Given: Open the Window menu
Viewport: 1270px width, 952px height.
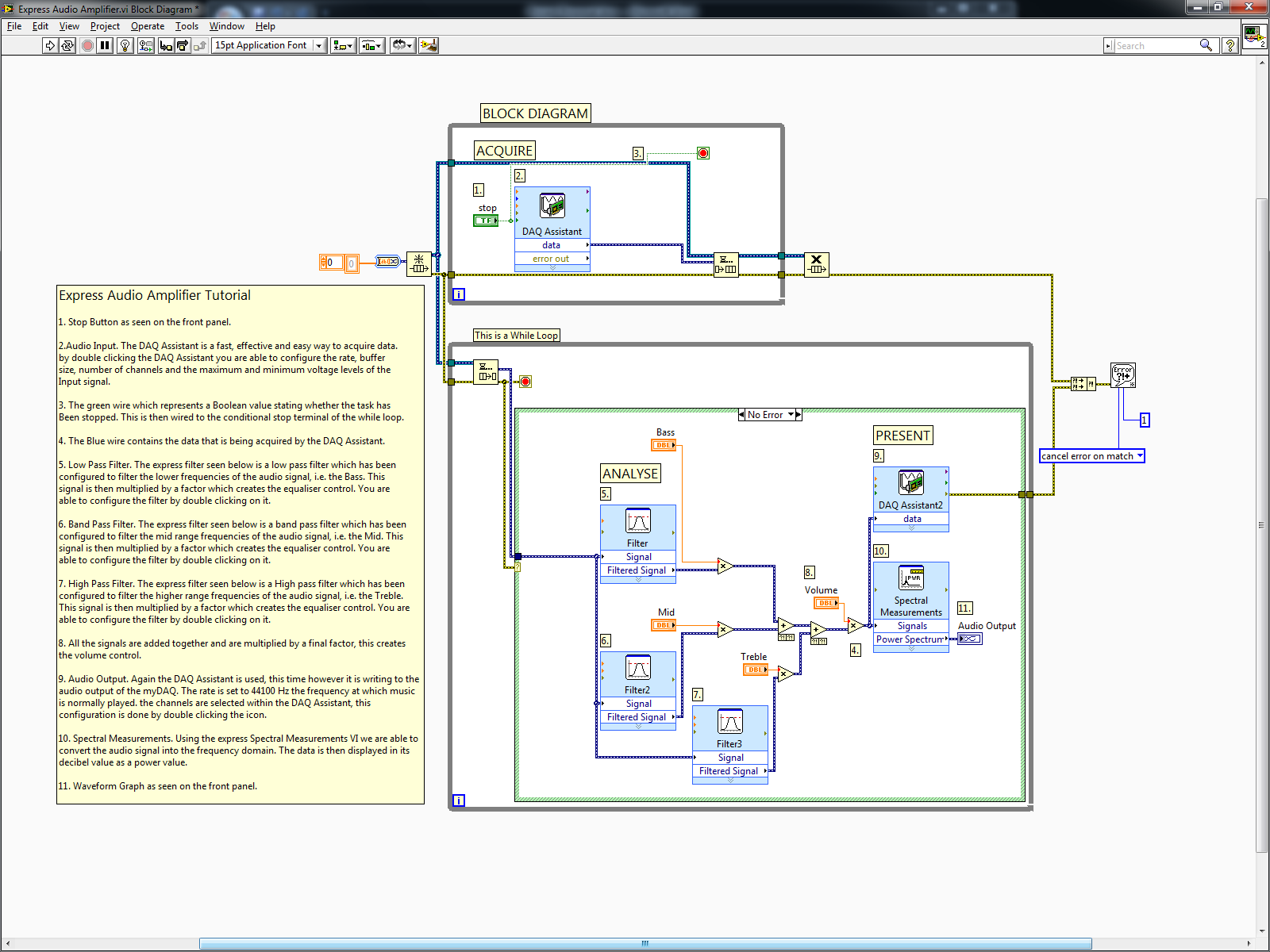Looking at the screenshot, I should point(227,26).
